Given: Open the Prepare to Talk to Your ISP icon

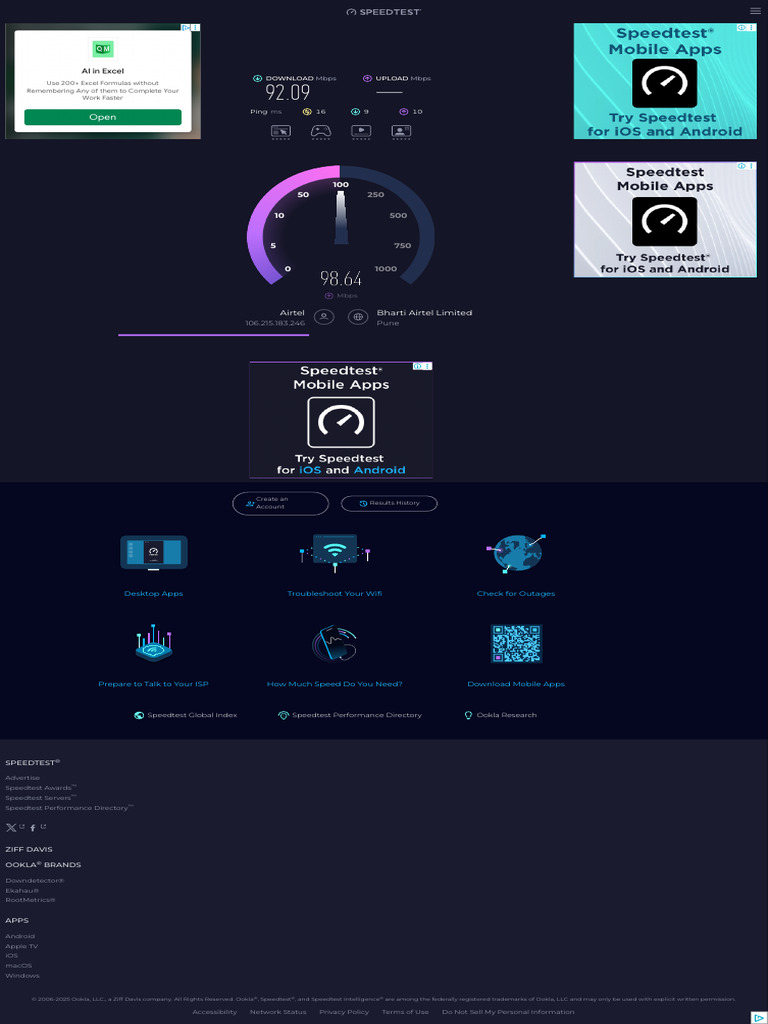Looking at the screenshot, I should [153, 644].
